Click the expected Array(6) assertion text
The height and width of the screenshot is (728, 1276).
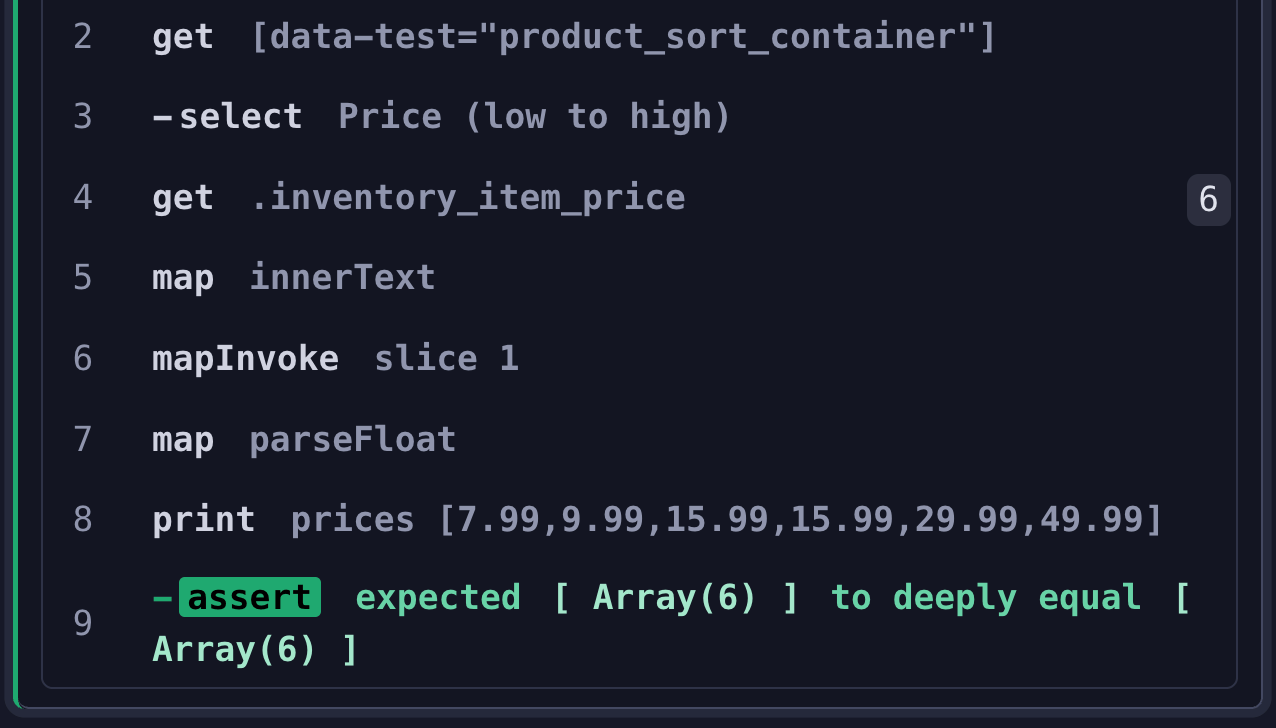click(x=577, y=598)
